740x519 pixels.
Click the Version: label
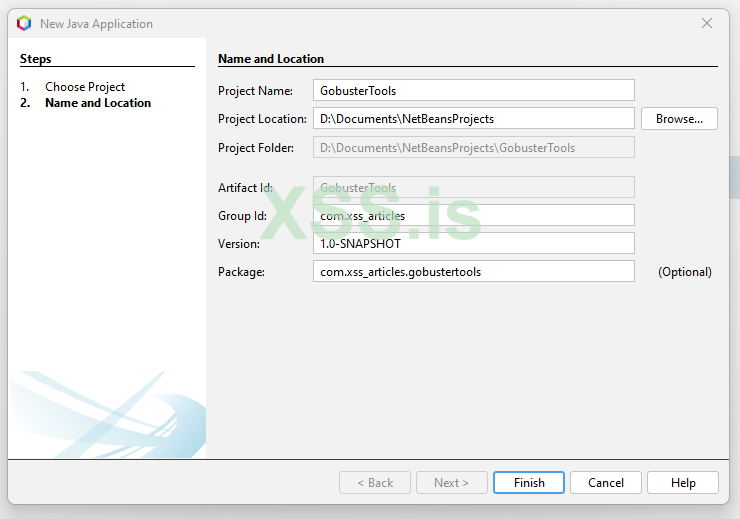[239, 244]
